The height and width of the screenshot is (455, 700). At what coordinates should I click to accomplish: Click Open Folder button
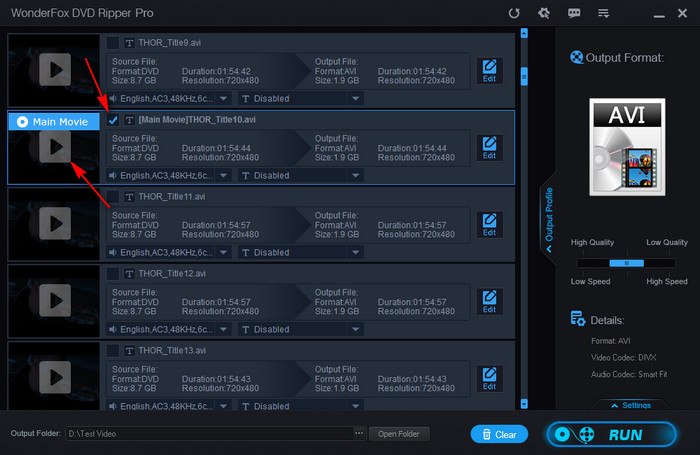click(399, 434)
